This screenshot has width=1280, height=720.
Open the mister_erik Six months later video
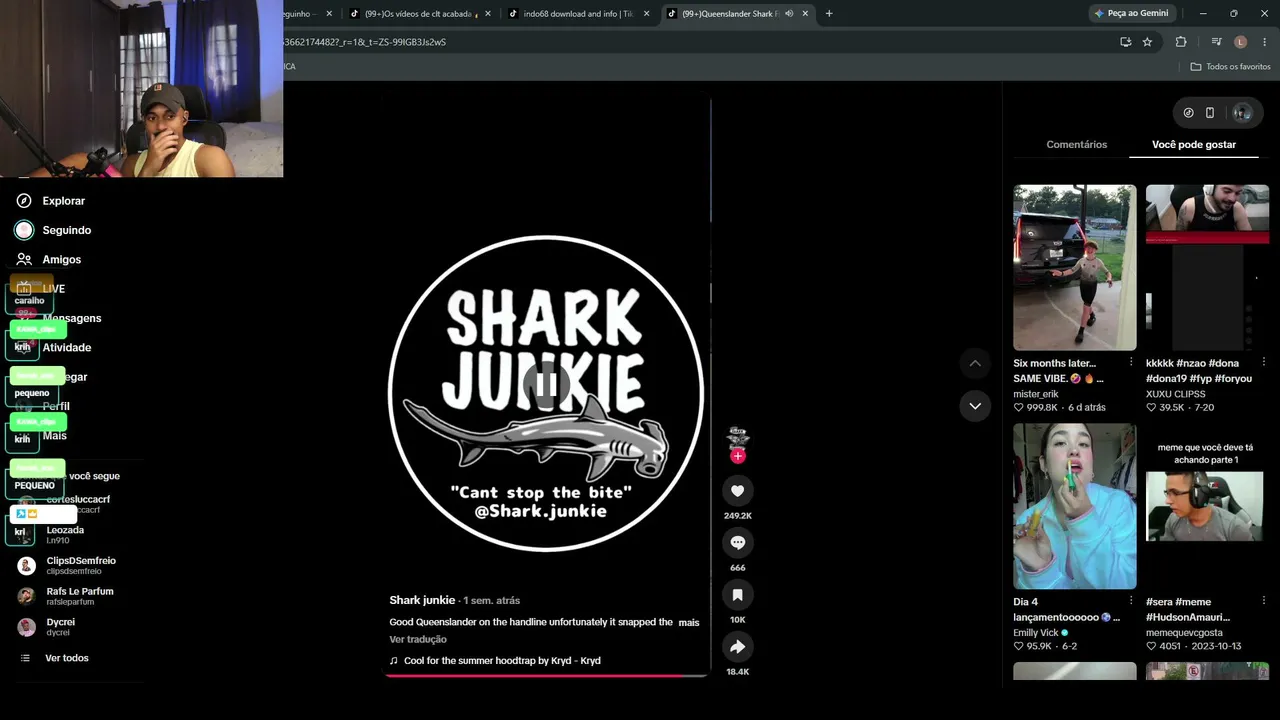click(x=1075, y=267)
